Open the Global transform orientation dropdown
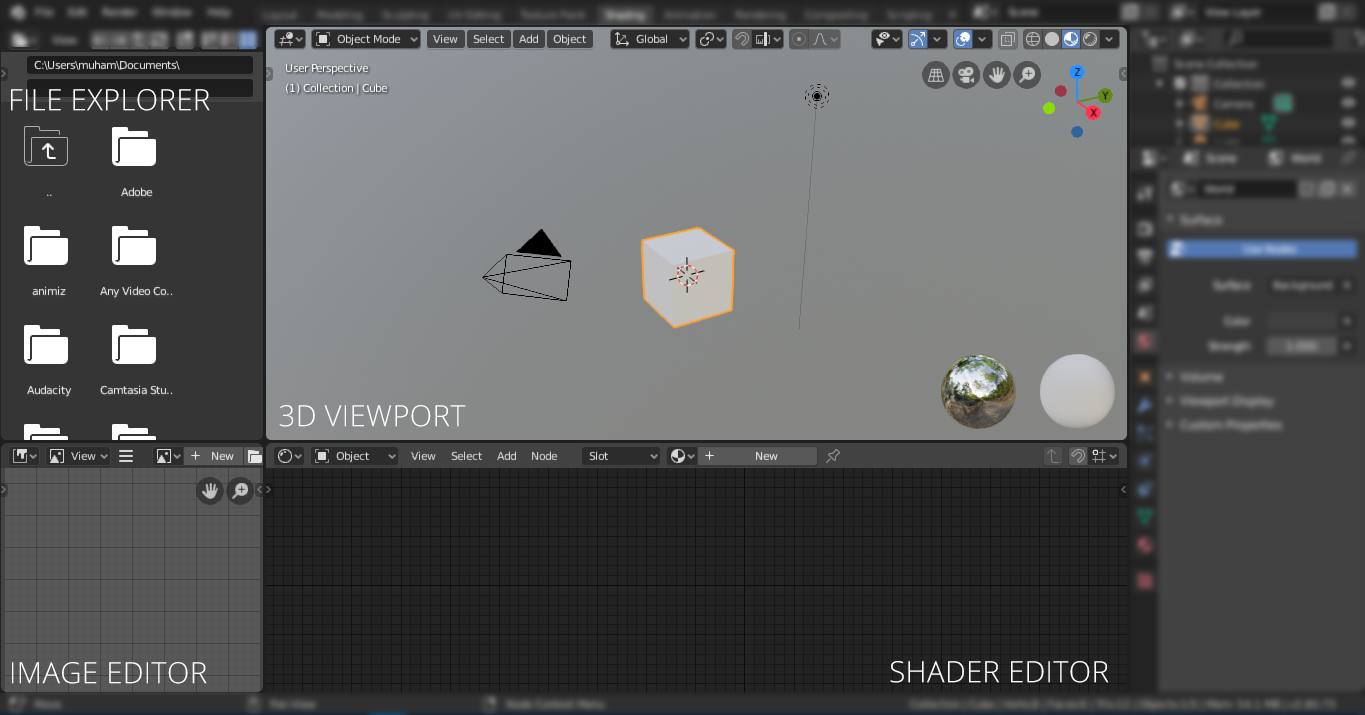The width and height of the screenshot is (1365, 715). point(650,39)
